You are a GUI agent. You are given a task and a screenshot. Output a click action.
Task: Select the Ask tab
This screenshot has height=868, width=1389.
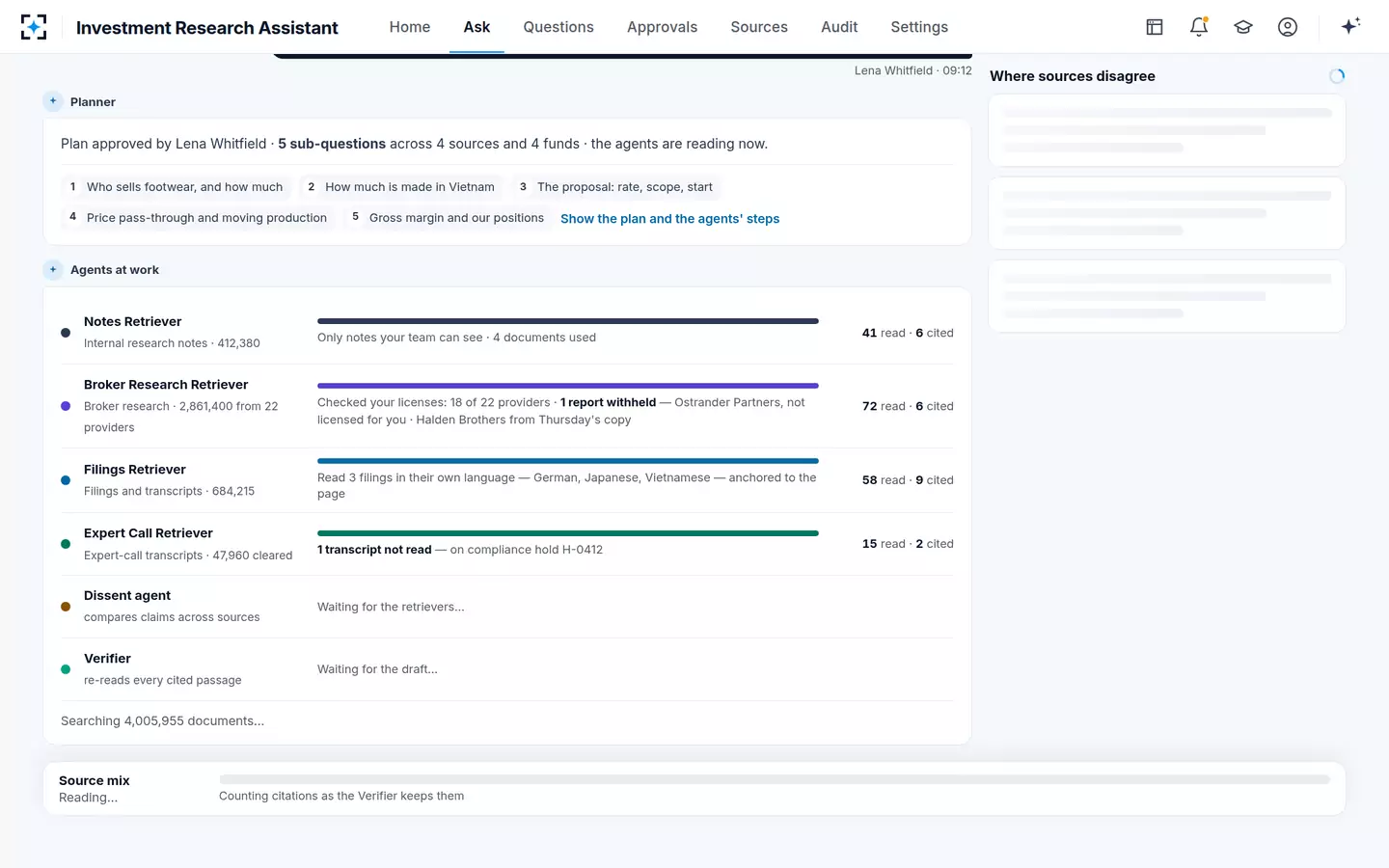[x=477, y=27]
